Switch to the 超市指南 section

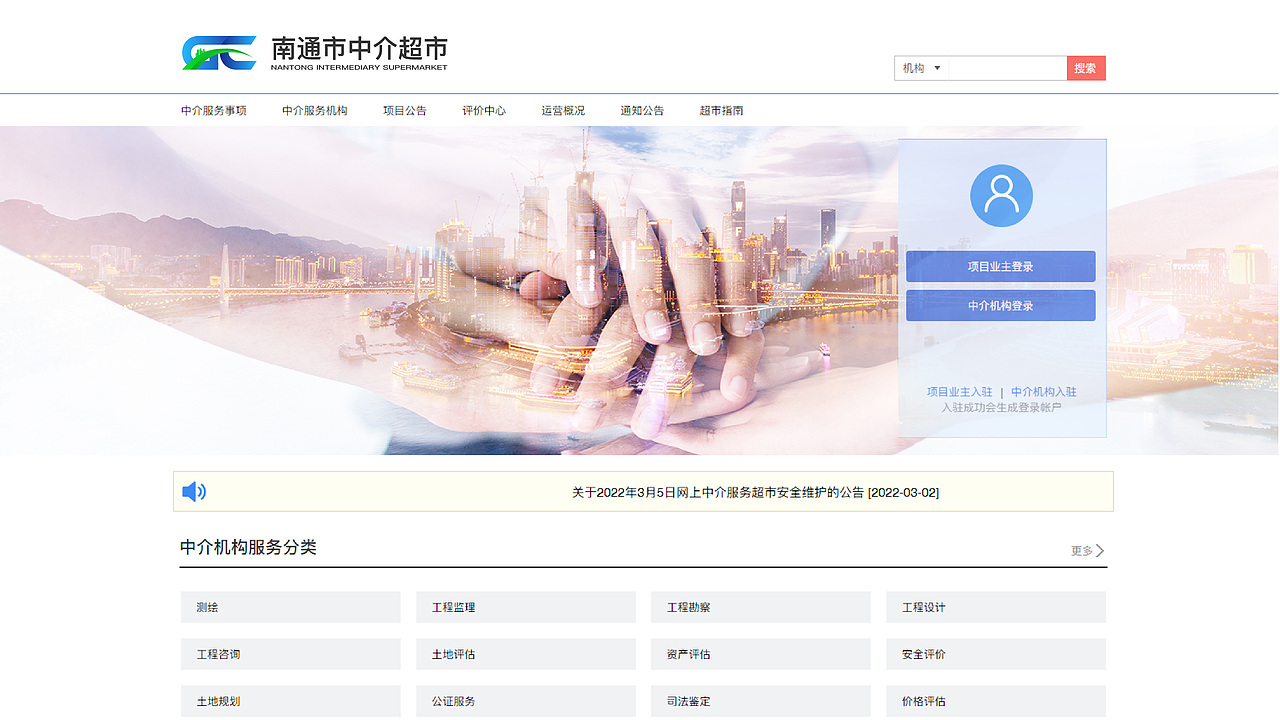click(x=722, y=110)
